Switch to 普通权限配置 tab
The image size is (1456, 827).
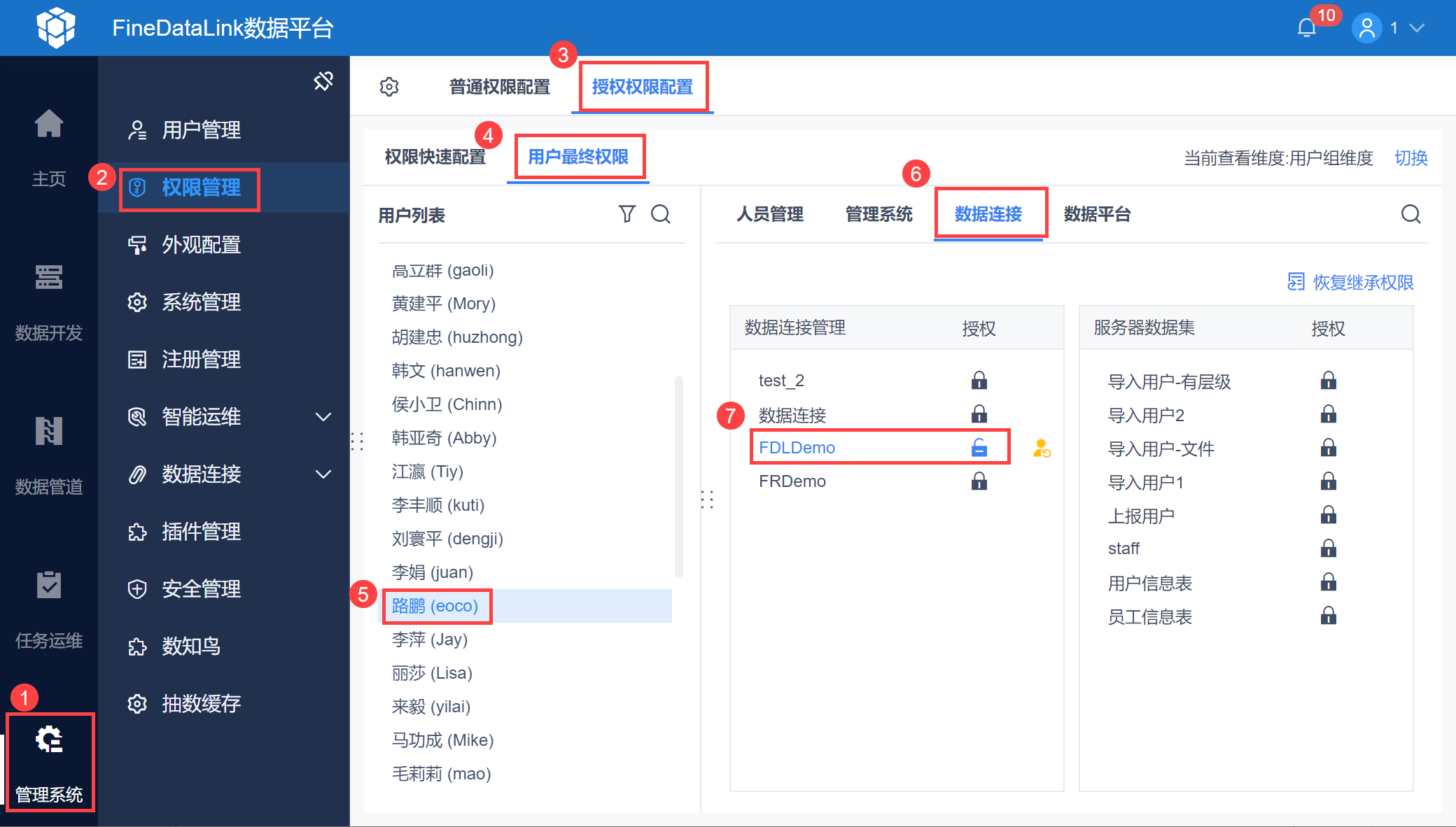(499, 87)
